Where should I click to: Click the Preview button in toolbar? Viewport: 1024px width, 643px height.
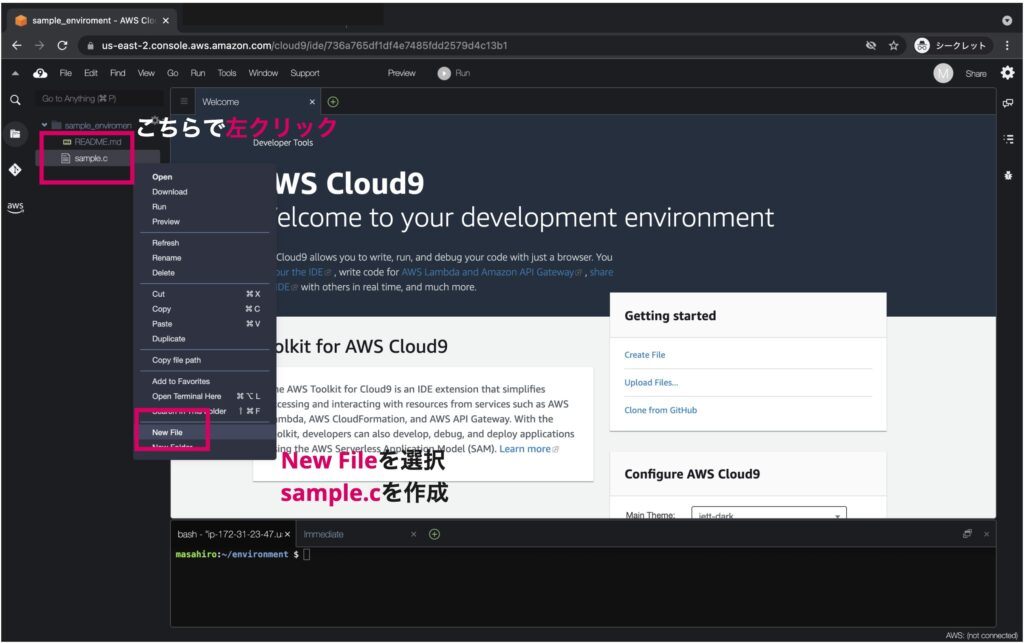[401, 73]
